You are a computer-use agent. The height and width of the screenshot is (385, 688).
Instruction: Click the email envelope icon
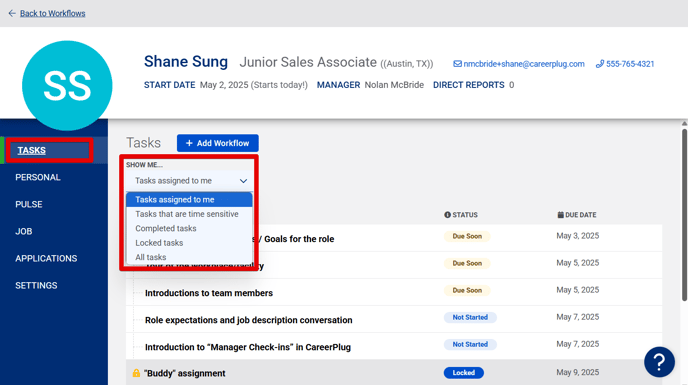457,64
